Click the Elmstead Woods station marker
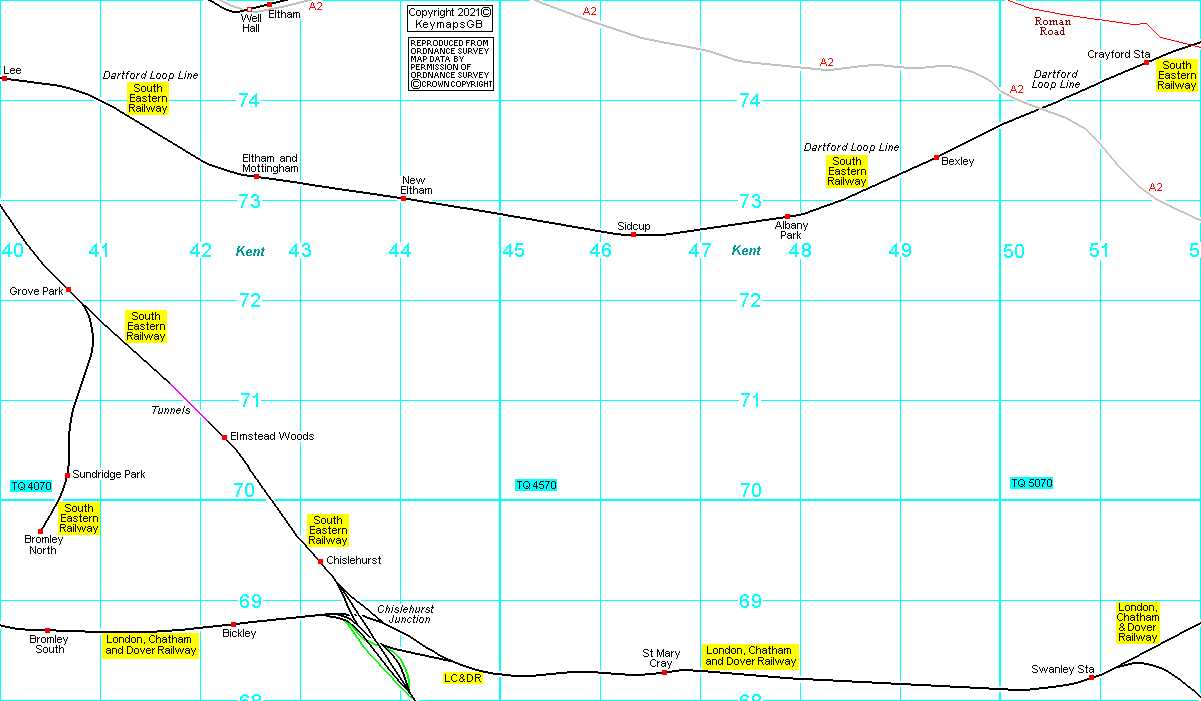The width and height of the screenshot is (1201, 701). click(224, 437)
